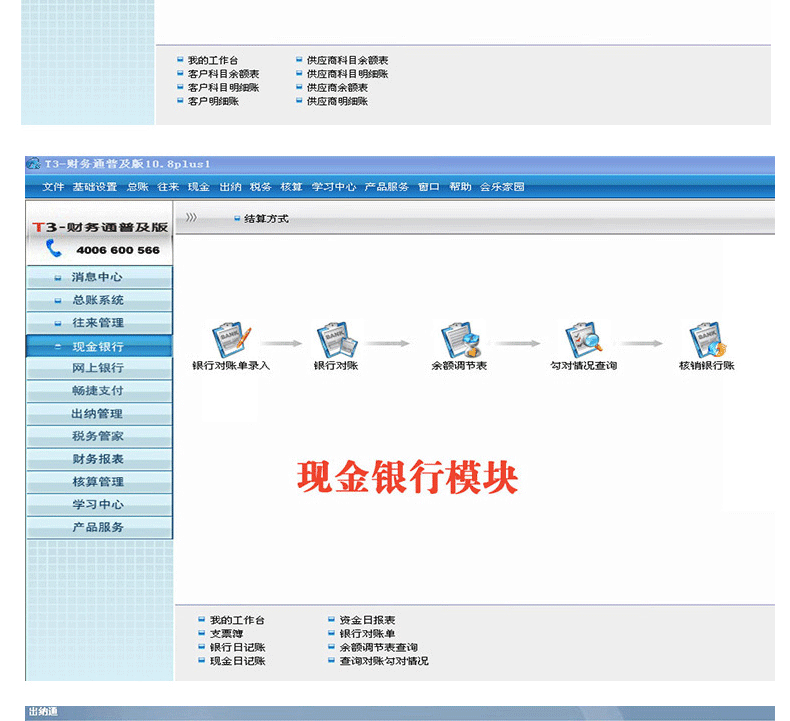The height and width of the screenshot is (721, 790).
Task: Open the 出纳 menu
Action: pyautogui.click(x=230, y=187)
